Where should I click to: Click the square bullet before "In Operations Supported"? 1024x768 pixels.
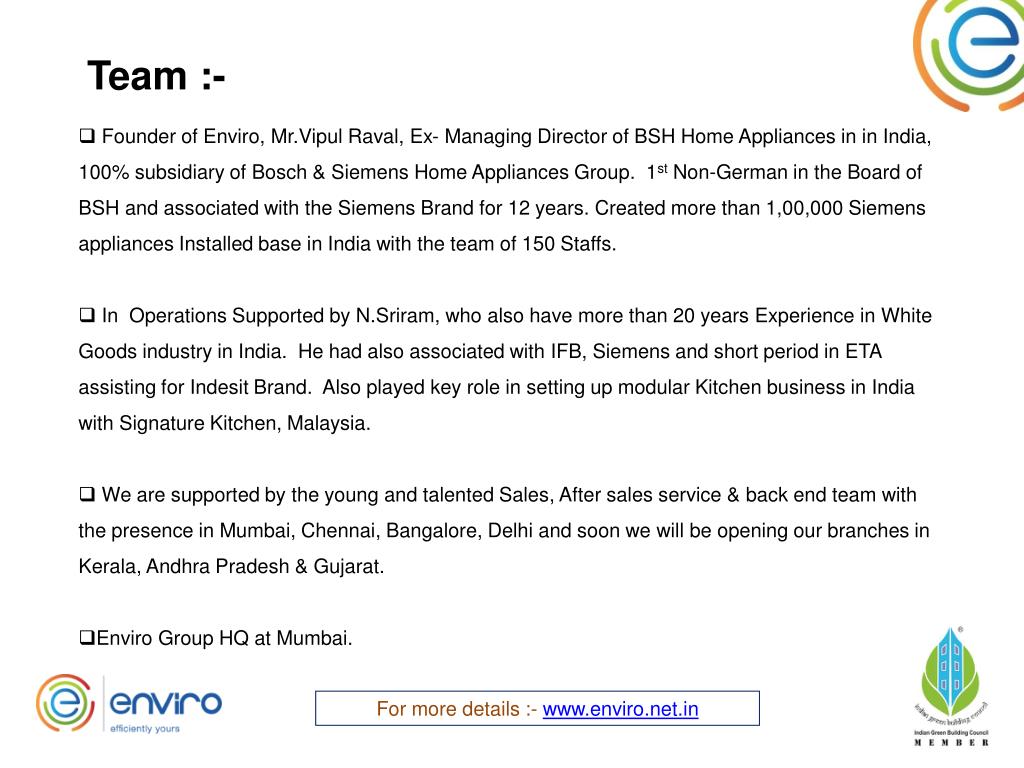[86, 316]
